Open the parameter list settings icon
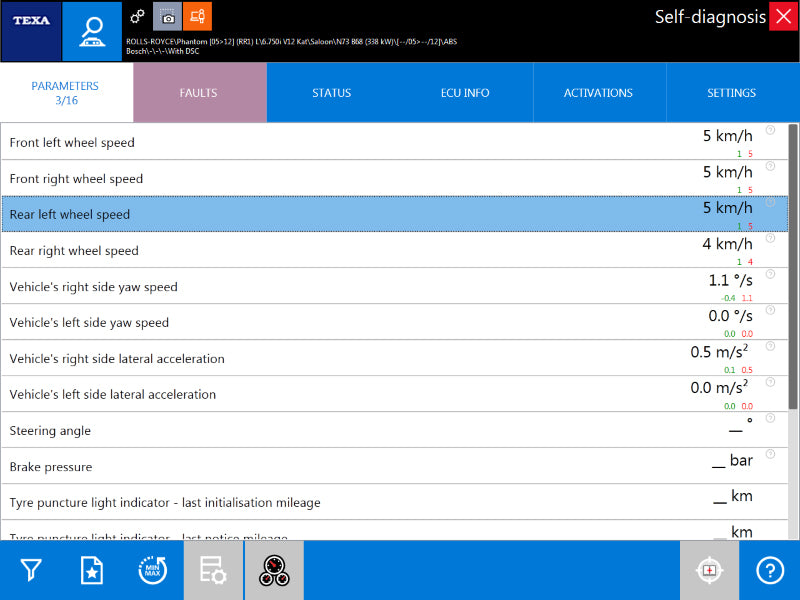Screen dimensions: 800x600 pos(213,571)
